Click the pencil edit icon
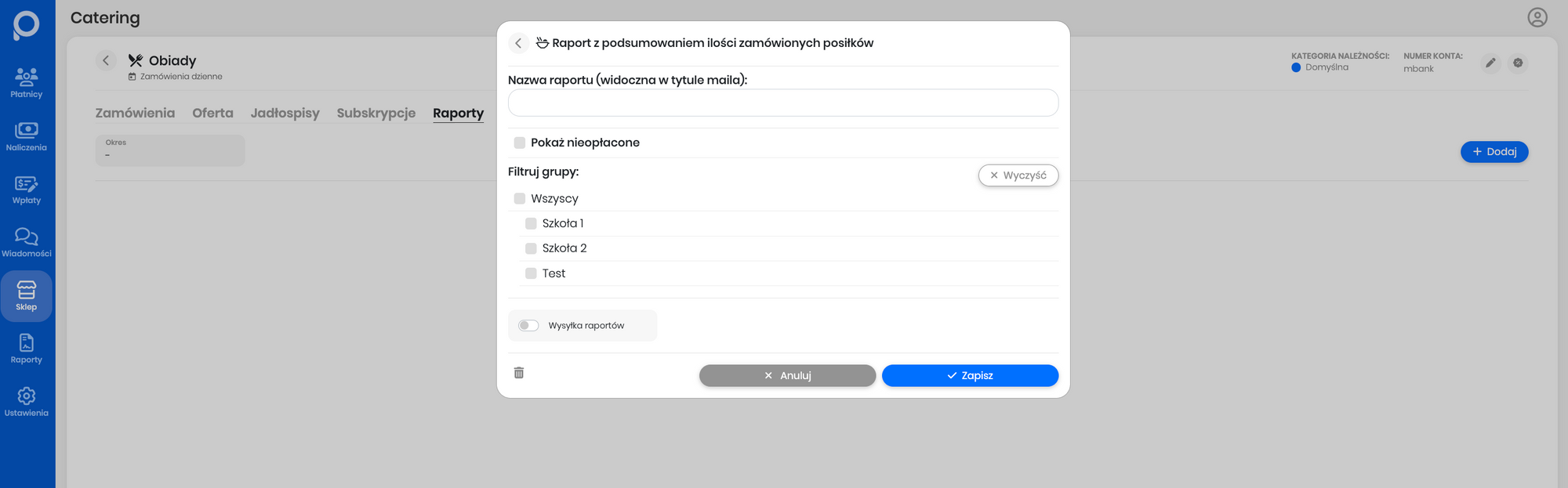The height and width of the screenshot is (488, 1568). coord(1490,63)
